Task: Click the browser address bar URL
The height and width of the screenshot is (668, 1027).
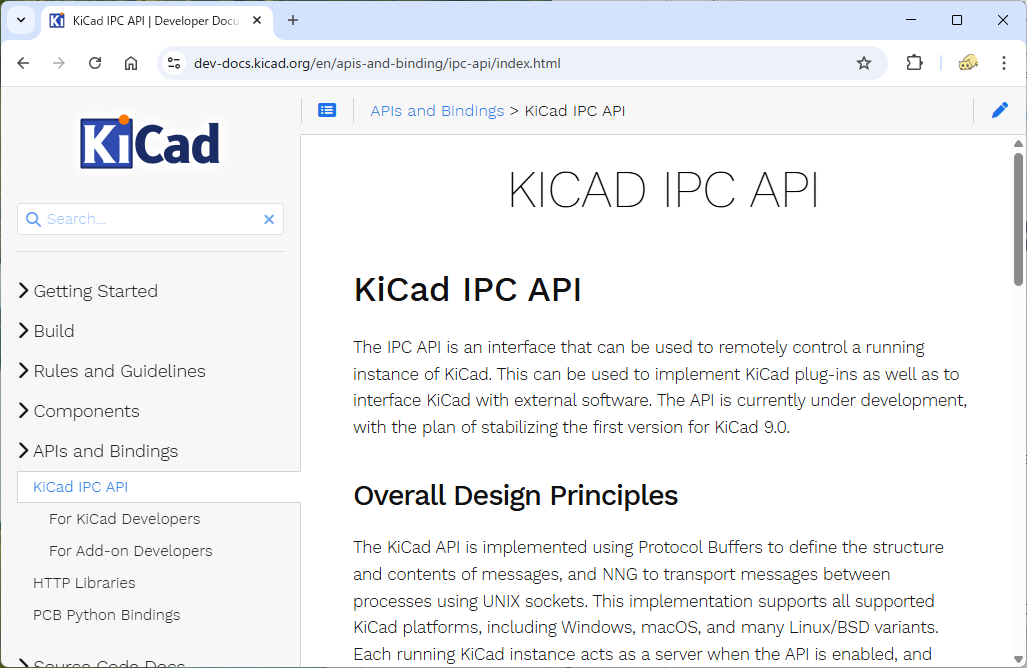Action: pos(377,64)
